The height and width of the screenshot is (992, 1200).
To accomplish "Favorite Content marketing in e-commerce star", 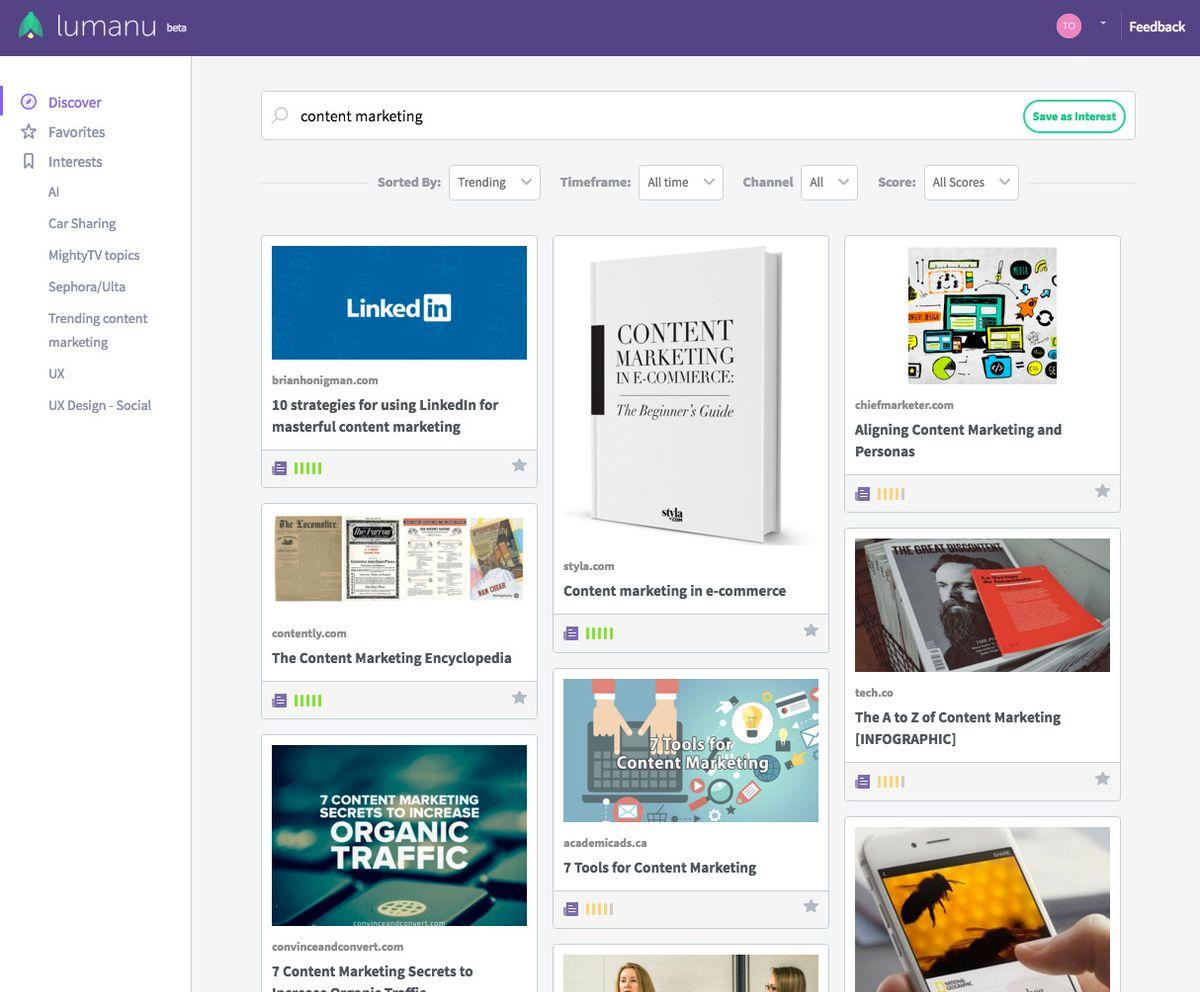I will pos(811,631).
